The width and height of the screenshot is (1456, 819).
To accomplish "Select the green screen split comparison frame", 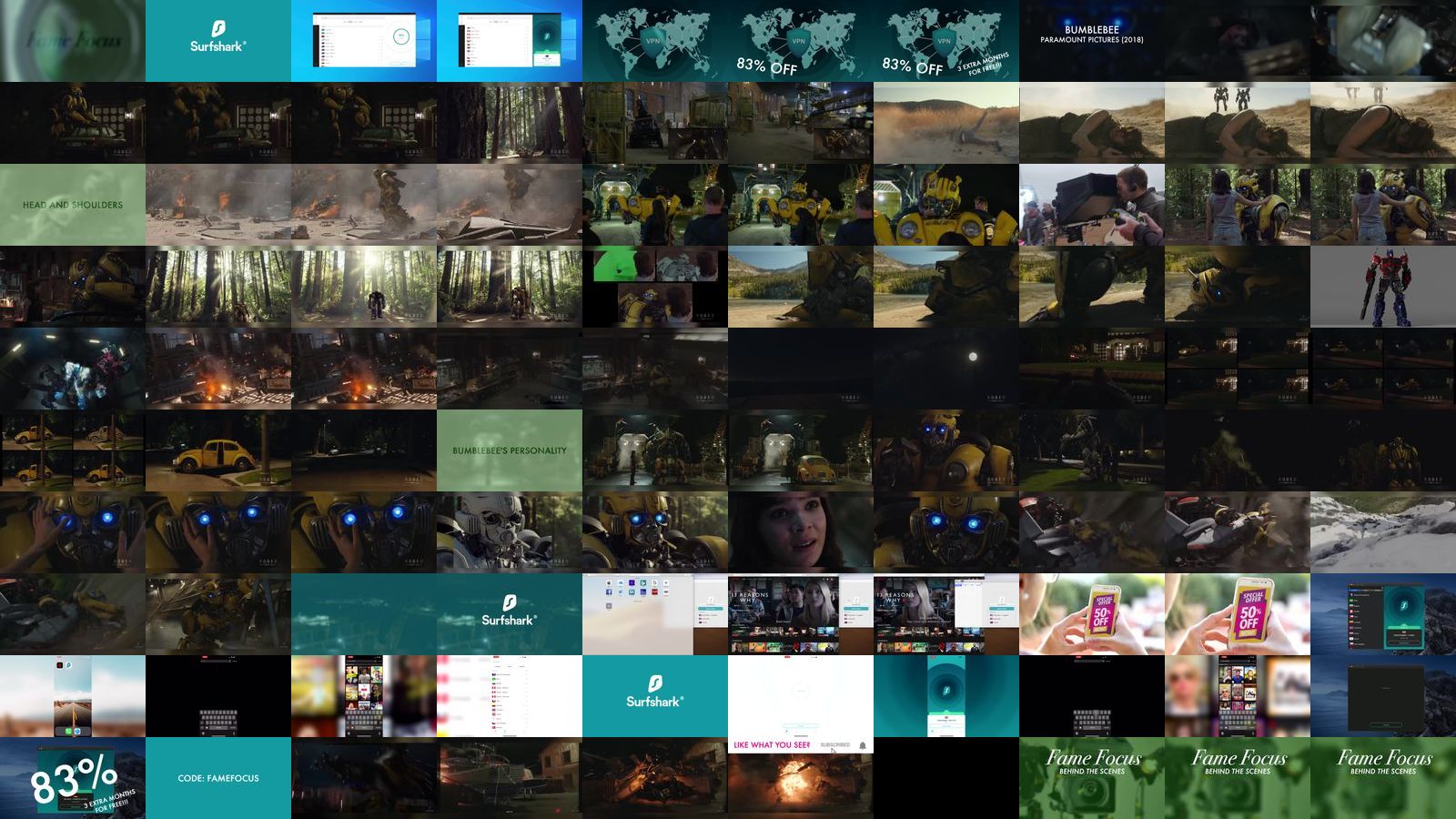I will coord(654,287).
